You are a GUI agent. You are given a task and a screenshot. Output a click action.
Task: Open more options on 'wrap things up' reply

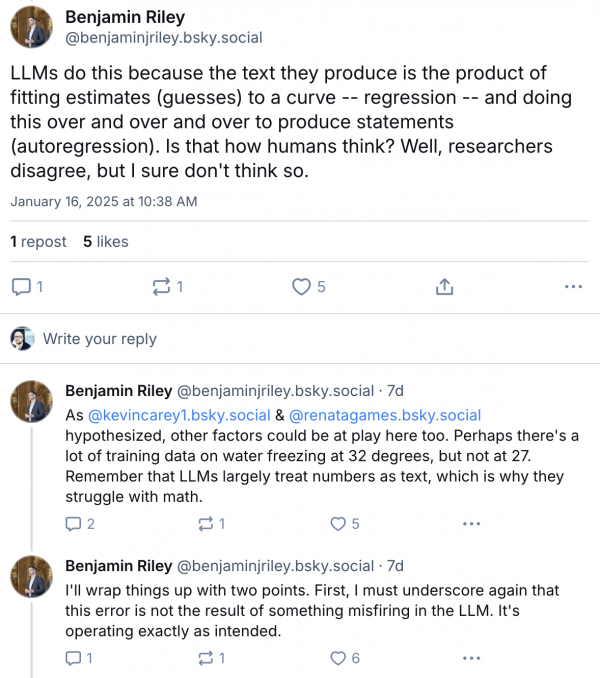point(472,657)
